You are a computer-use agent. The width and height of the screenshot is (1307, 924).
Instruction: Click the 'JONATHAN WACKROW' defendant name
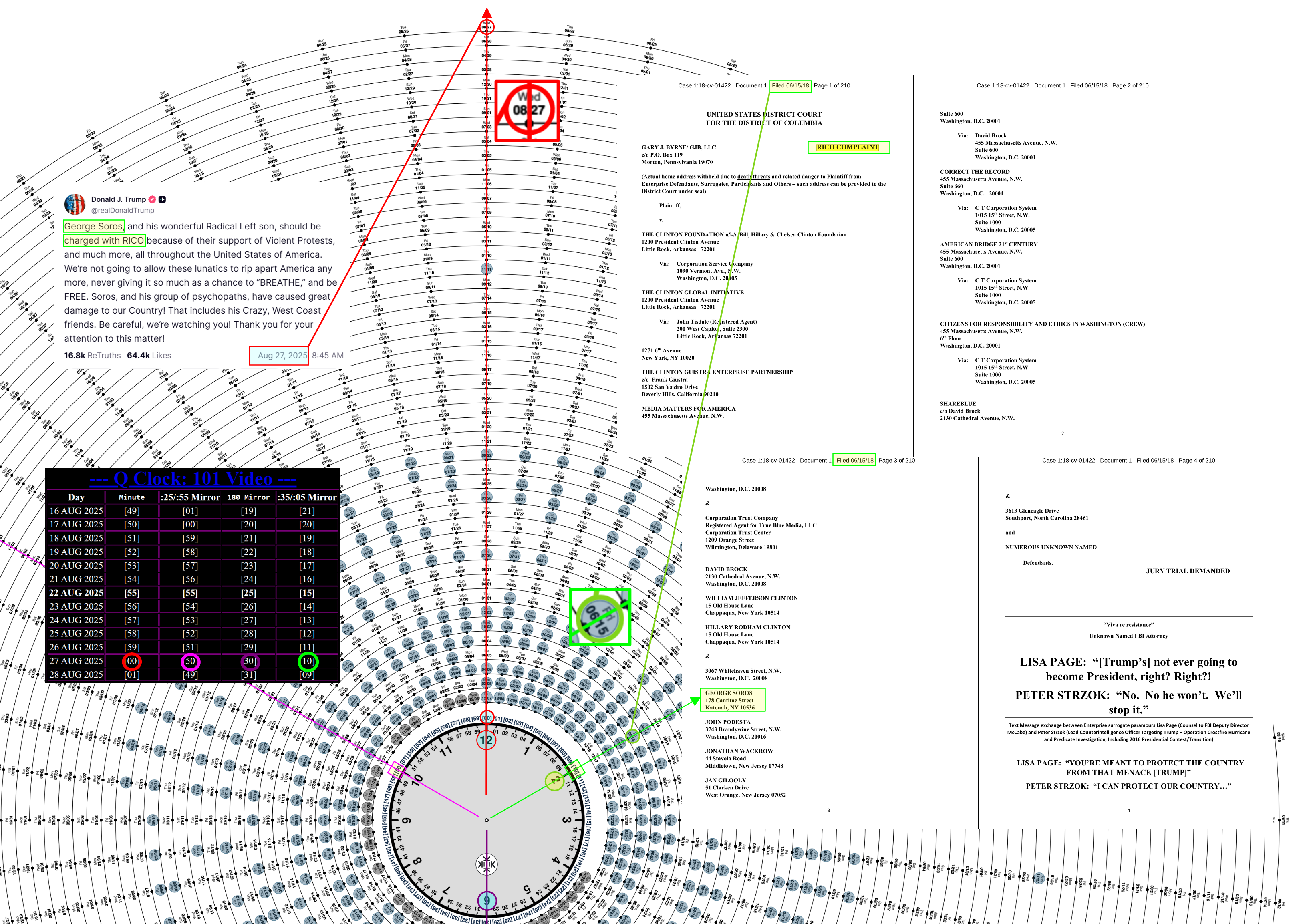[739, 751]
